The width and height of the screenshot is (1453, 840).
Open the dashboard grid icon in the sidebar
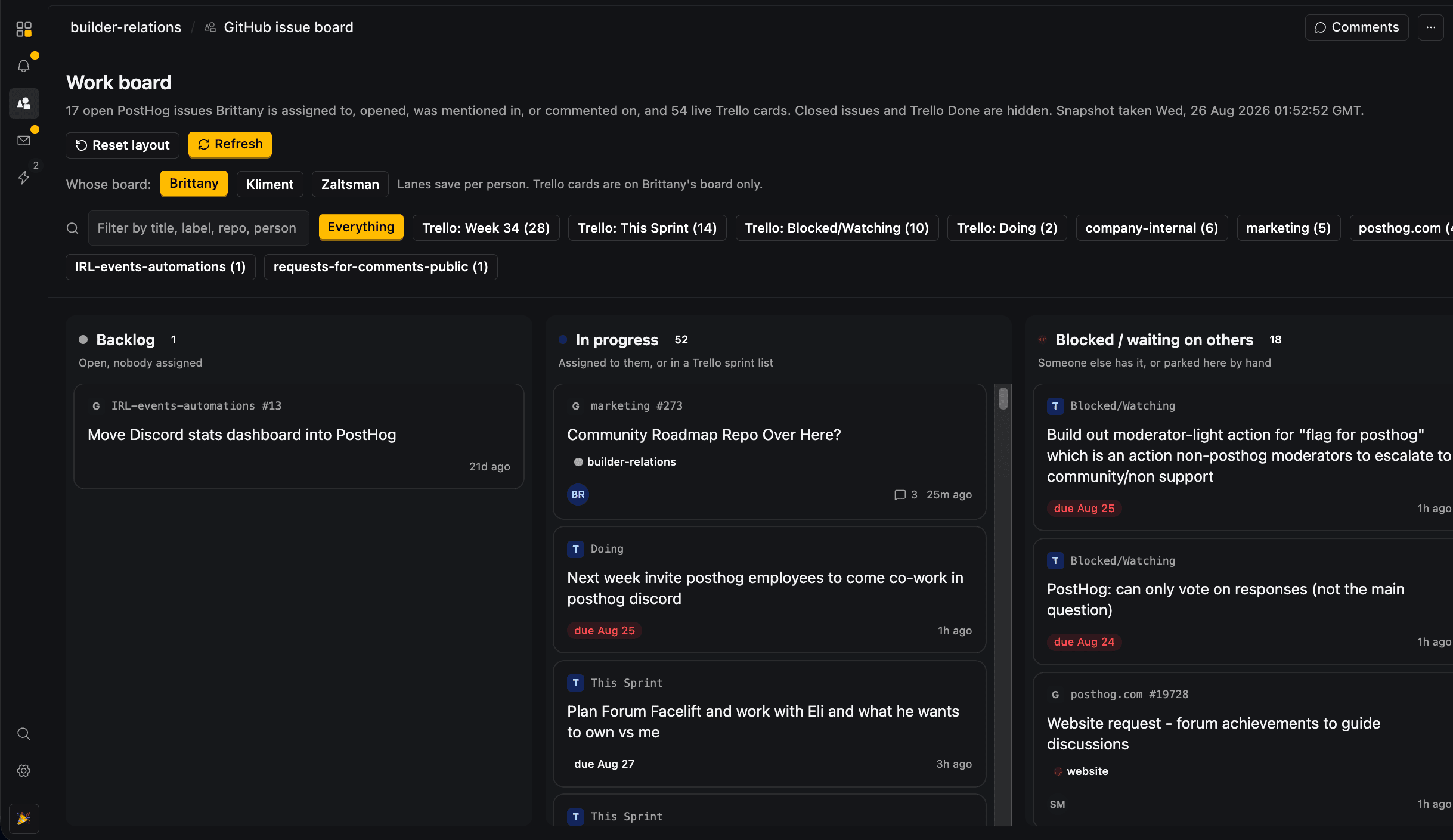tap(24, 29)
